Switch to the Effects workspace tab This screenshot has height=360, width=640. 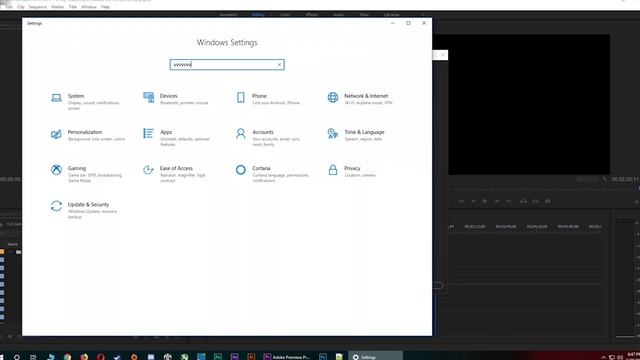312,15
